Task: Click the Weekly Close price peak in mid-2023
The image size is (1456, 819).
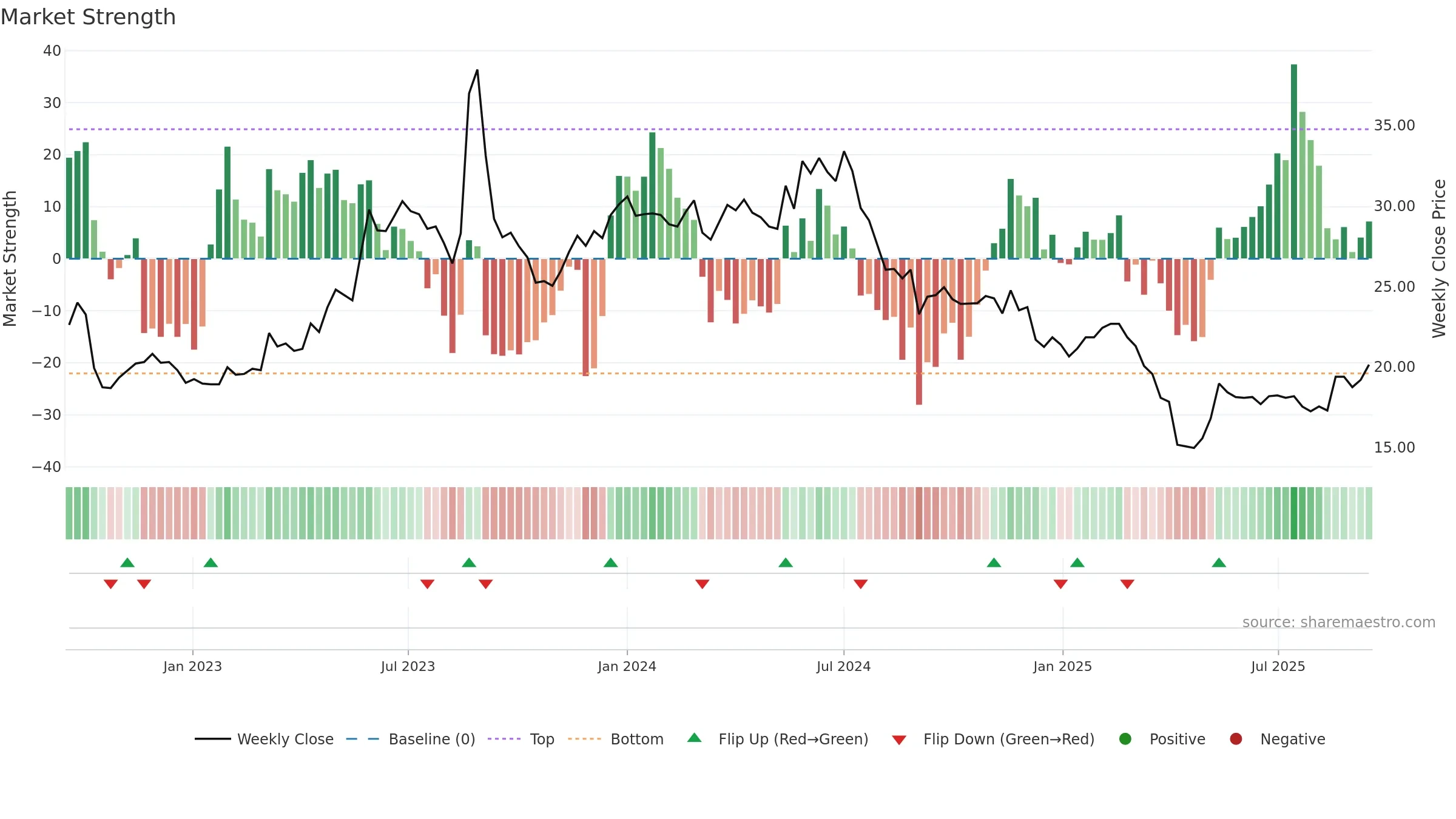Action: tap(477, 71)
